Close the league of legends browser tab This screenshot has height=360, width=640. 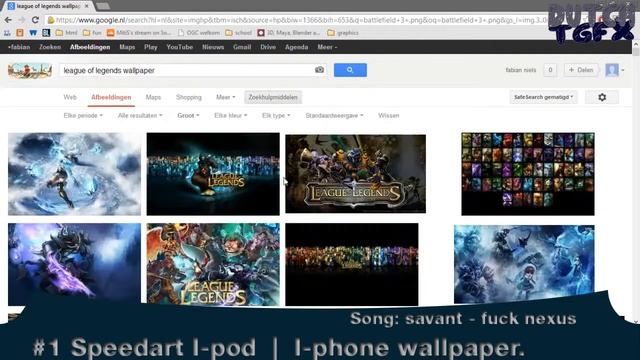[x=87, y=6]
